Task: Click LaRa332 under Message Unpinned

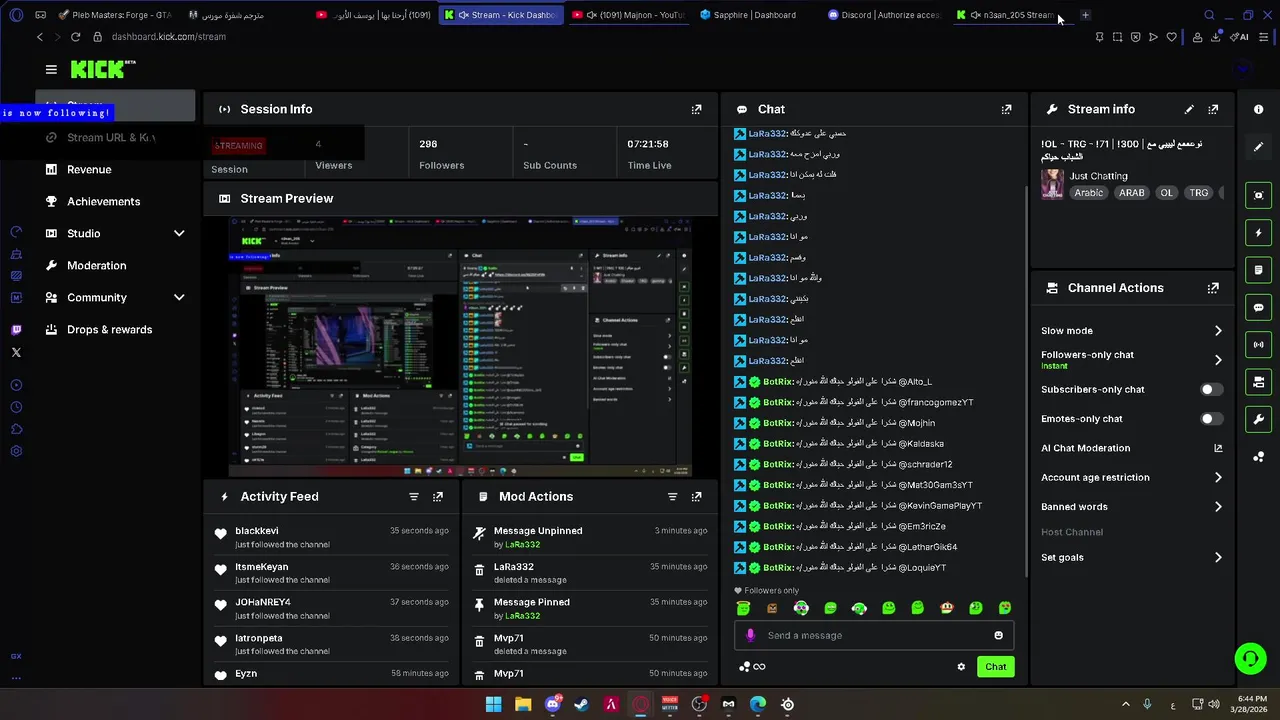Action: point(522,545)
